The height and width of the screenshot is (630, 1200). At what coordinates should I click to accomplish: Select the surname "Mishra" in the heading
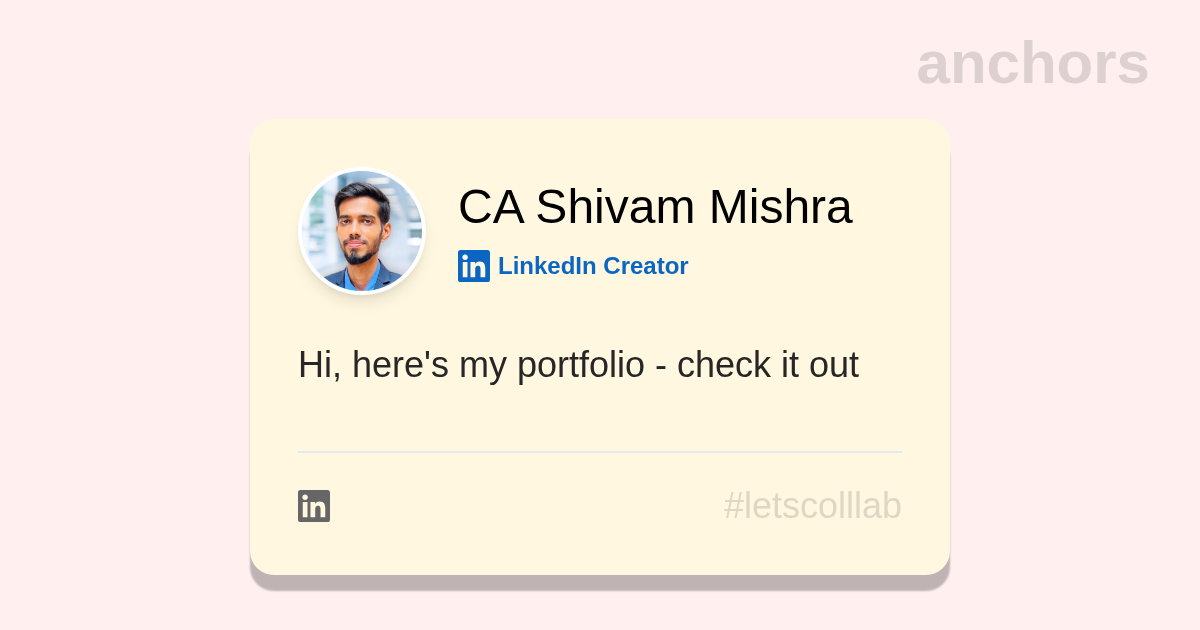point(780,207)
